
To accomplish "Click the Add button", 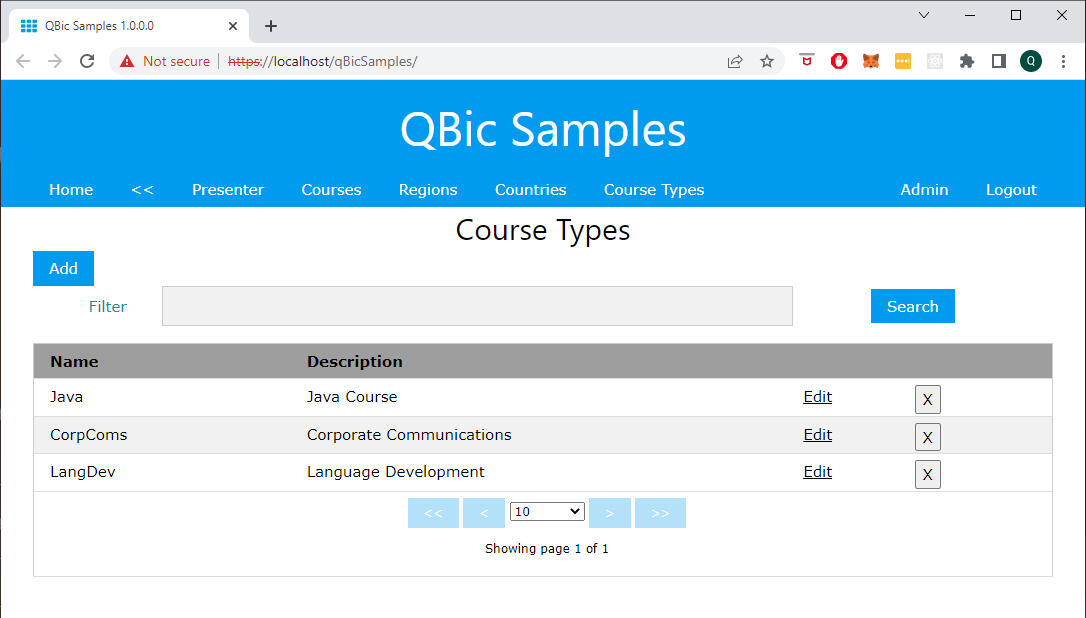I will tap(63, 268).
